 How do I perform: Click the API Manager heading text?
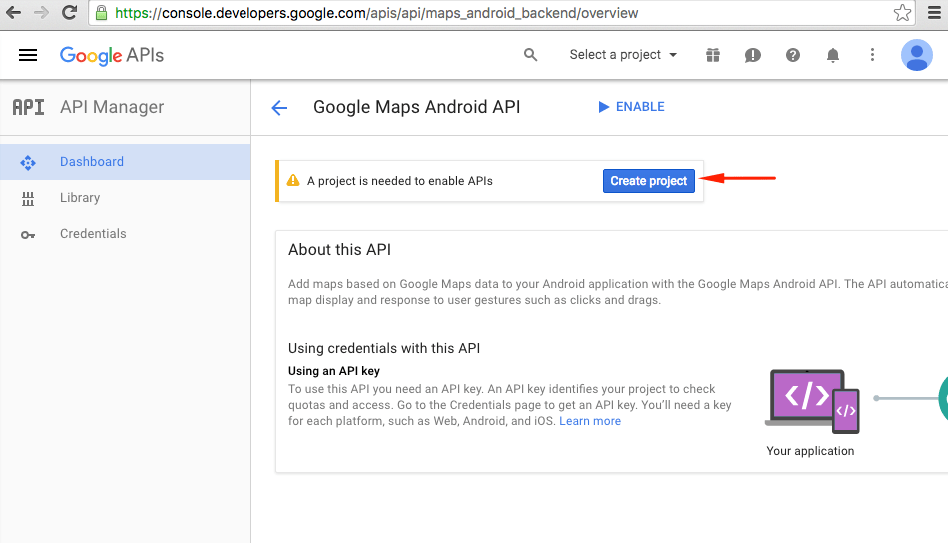coord(112,107)
